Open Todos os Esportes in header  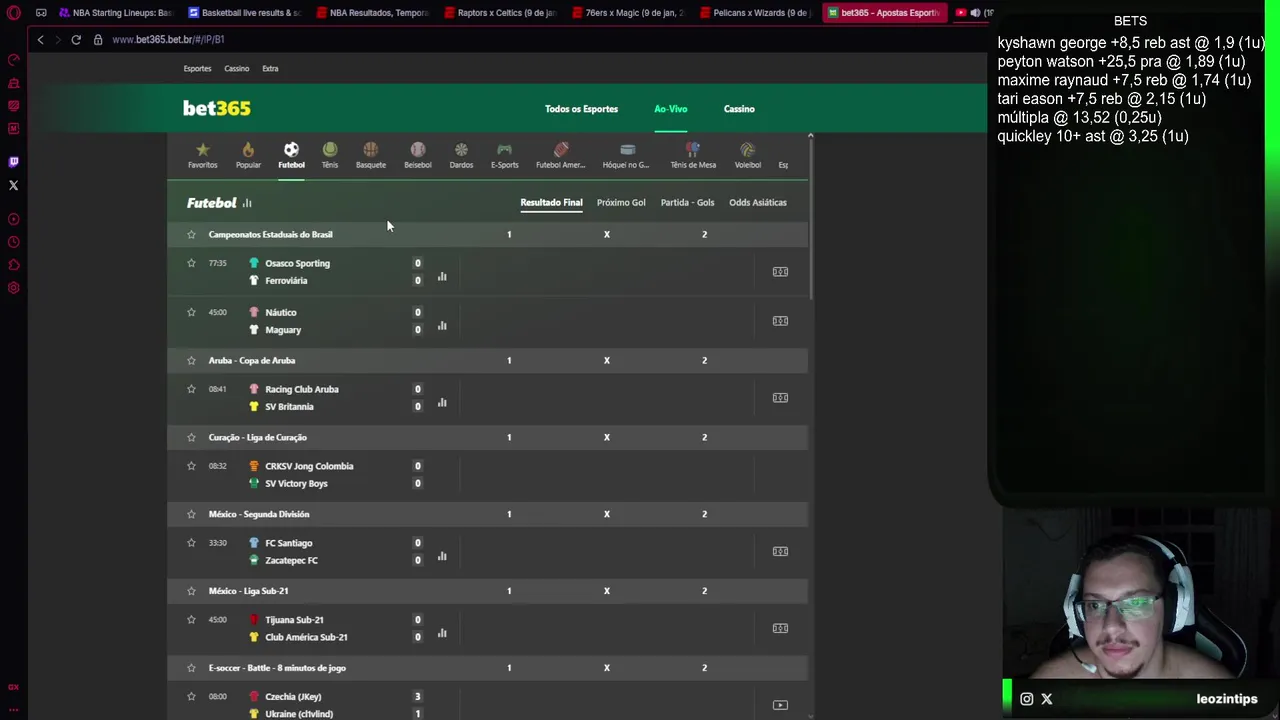point(581,109)
